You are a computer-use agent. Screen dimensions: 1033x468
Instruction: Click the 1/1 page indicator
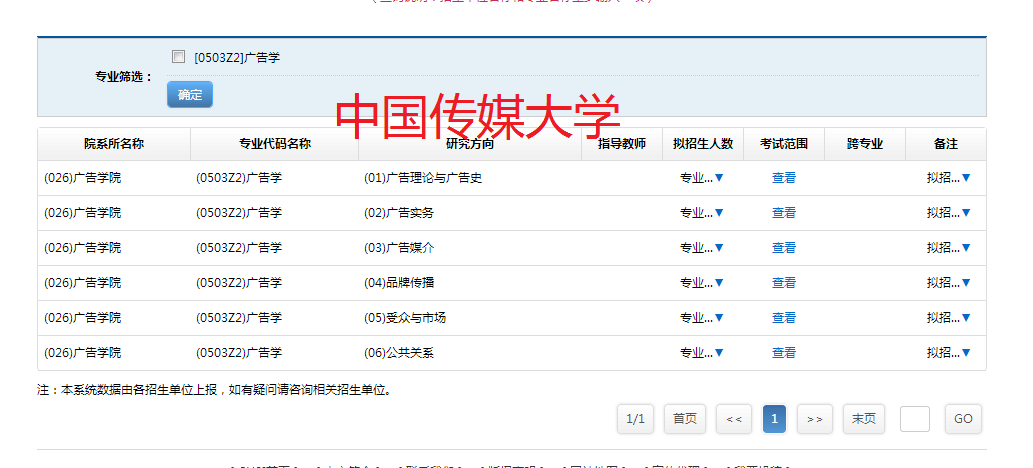[635, 419]
